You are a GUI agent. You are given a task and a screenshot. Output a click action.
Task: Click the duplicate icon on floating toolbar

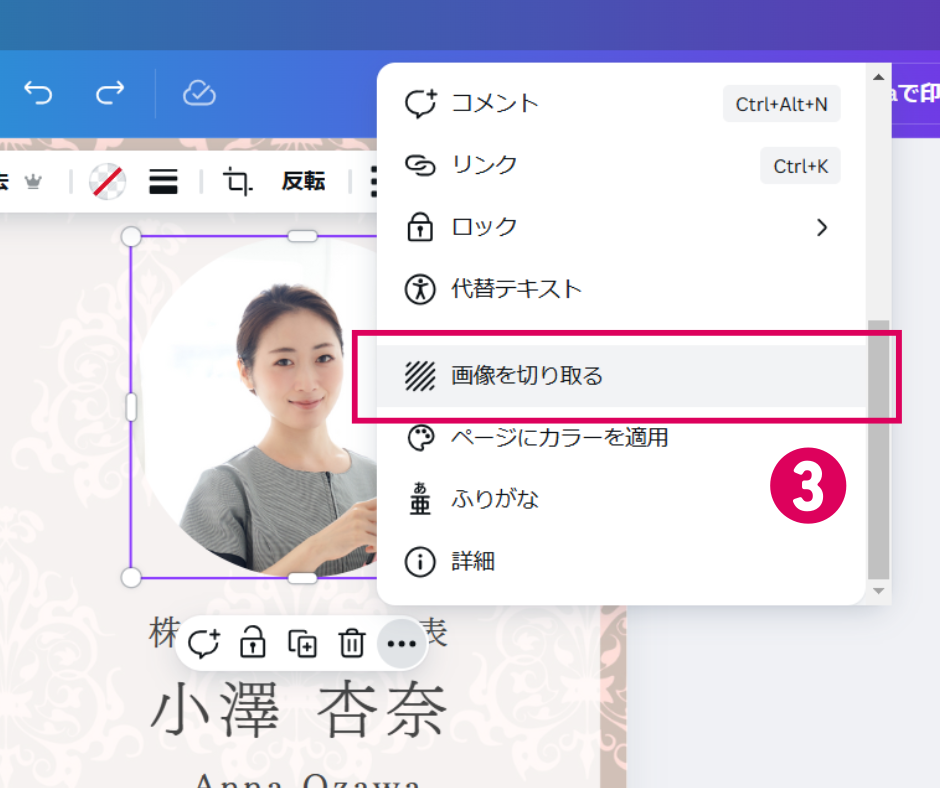coord(302,643)
